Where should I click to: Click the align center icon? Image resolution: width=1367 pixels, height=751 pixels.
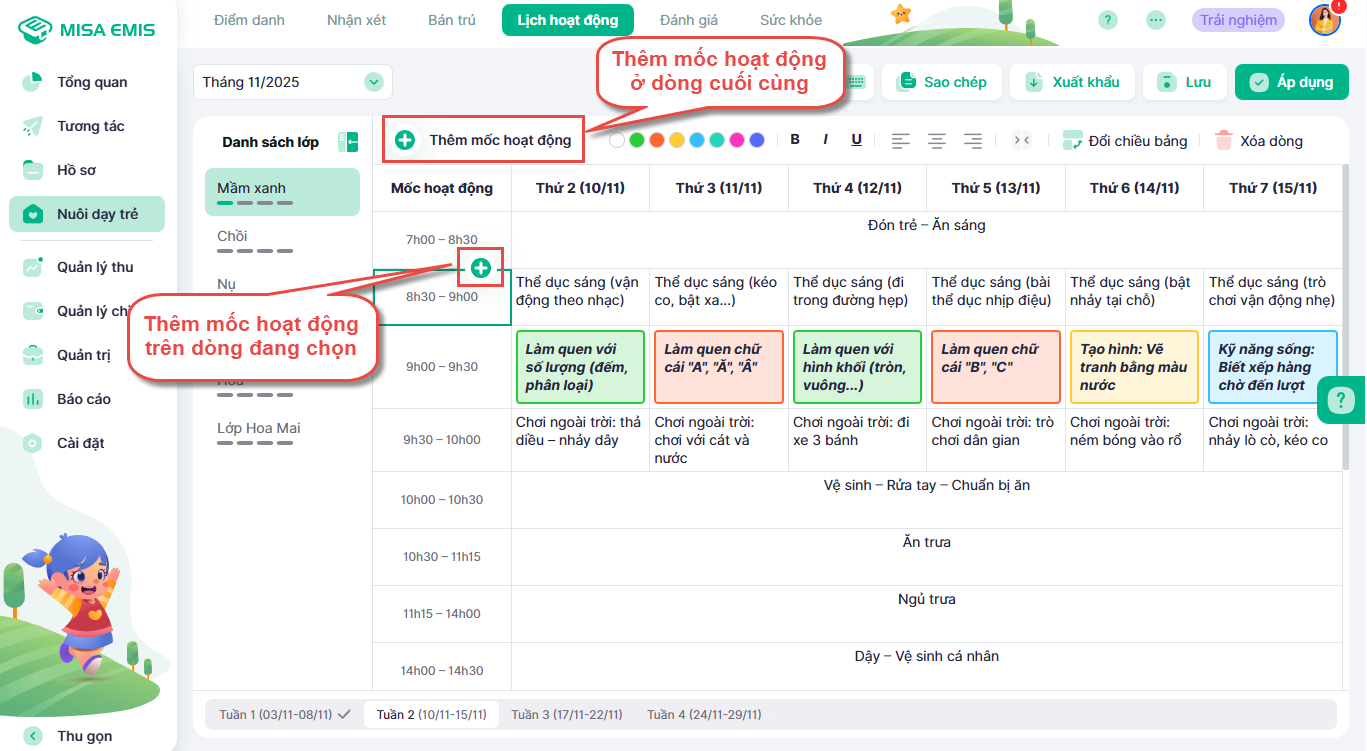[936, 141]
